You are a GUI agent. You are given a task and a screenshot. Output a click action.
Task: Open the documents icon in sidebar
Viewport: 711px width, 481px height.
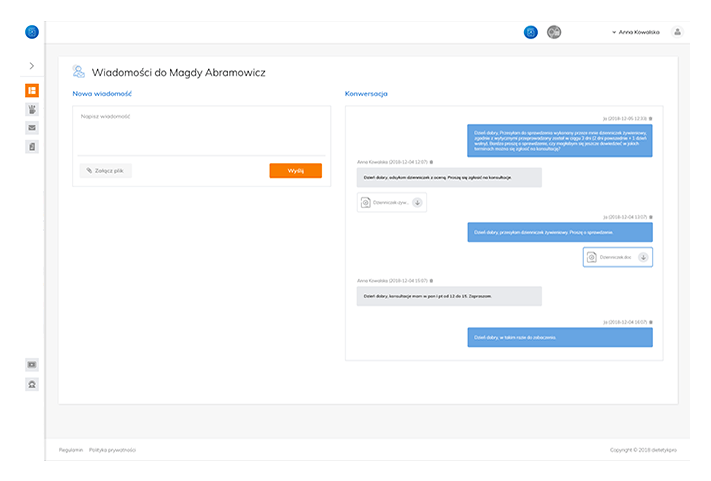(32, 147)
